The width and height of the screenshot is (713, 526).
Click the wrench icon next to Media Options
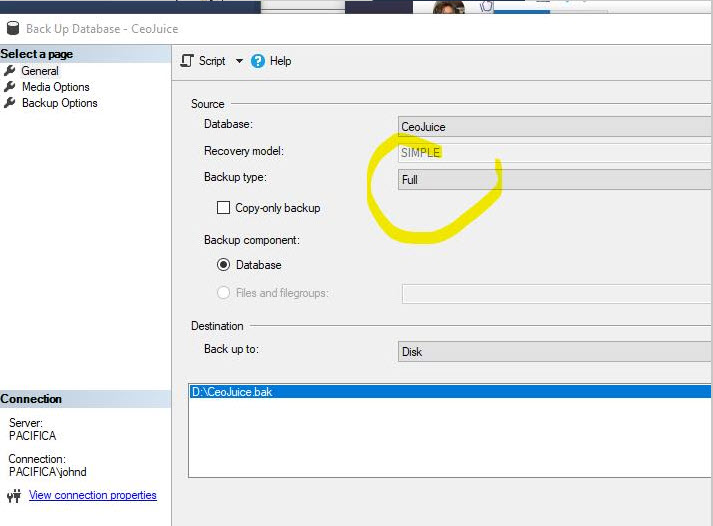(10, 86)
